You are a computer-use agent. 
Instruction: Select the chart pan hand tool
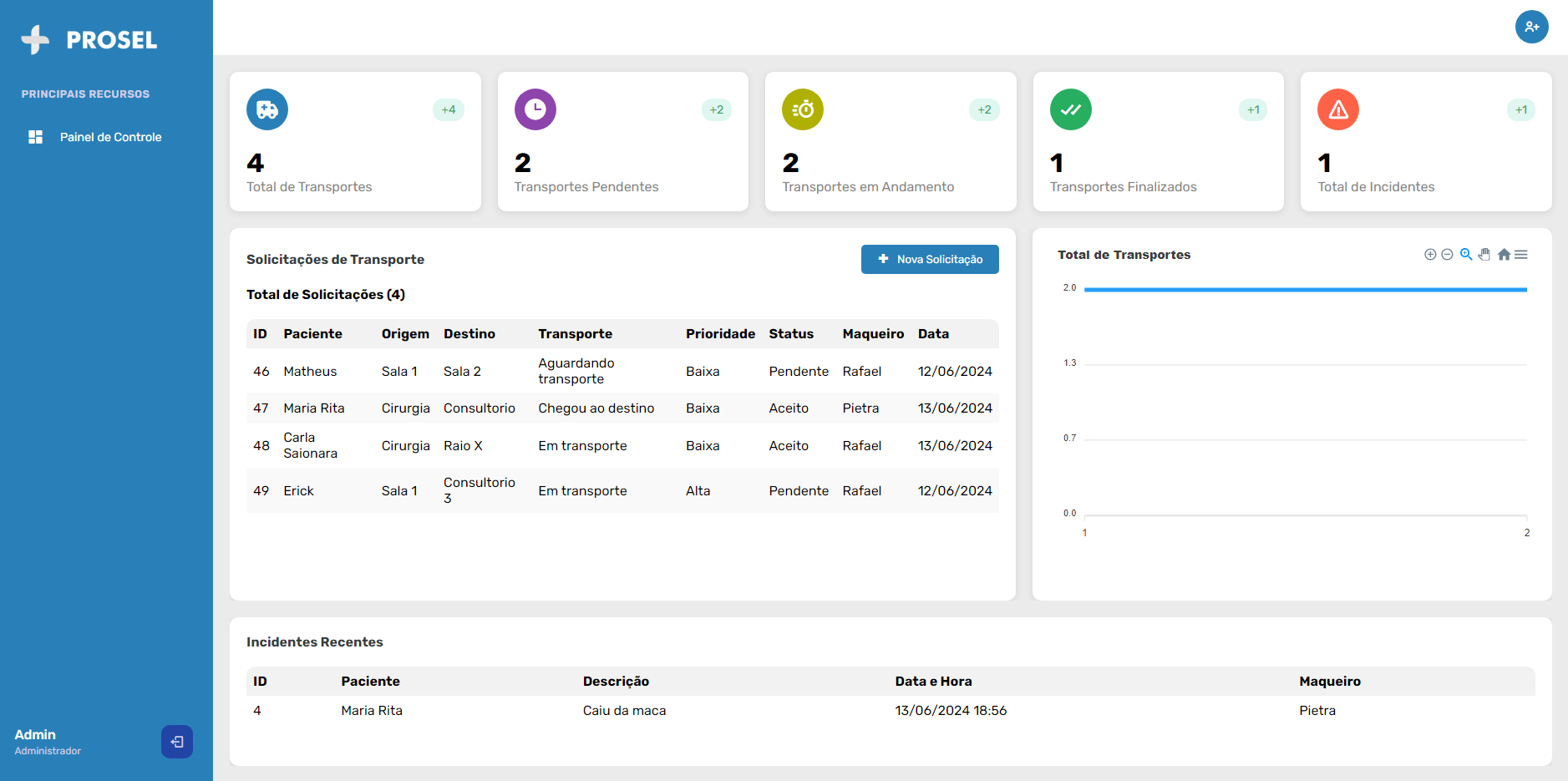click(1484, 255)
